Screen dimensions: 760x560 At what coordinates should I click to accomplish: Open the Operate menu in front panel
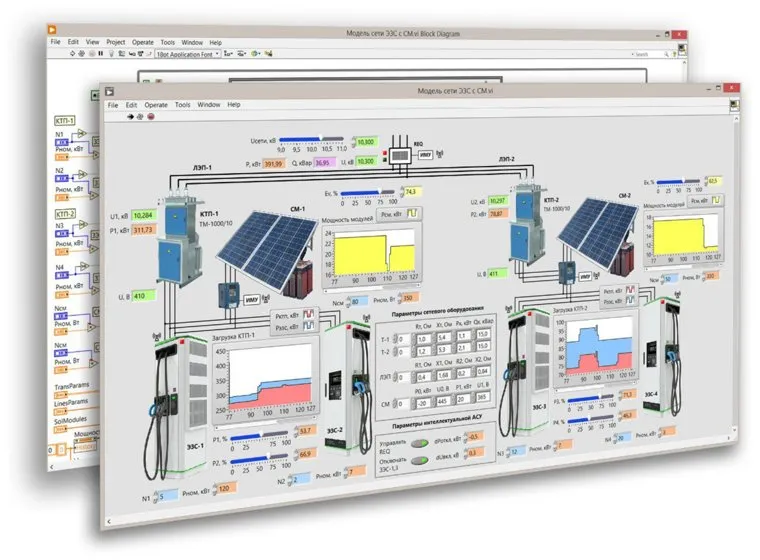(156, 104)
